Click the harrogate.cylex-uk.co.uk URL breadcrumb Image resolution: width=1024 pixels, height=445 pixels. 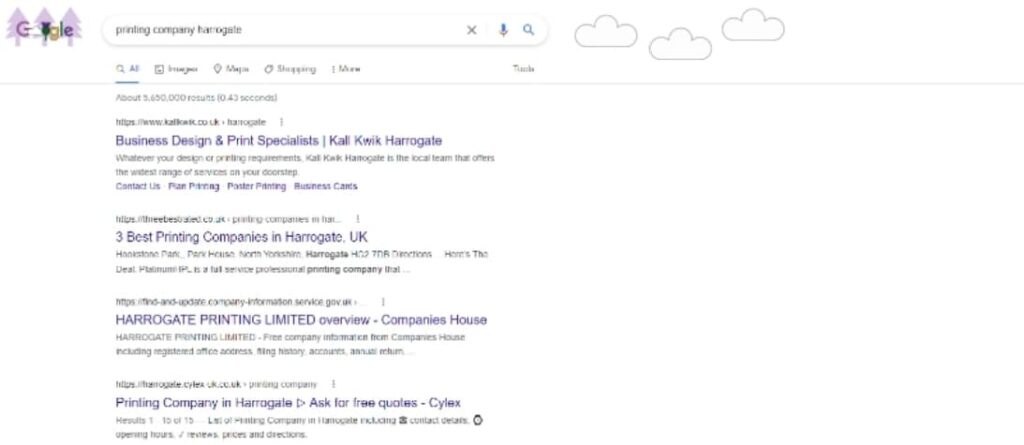pos(216,384)
